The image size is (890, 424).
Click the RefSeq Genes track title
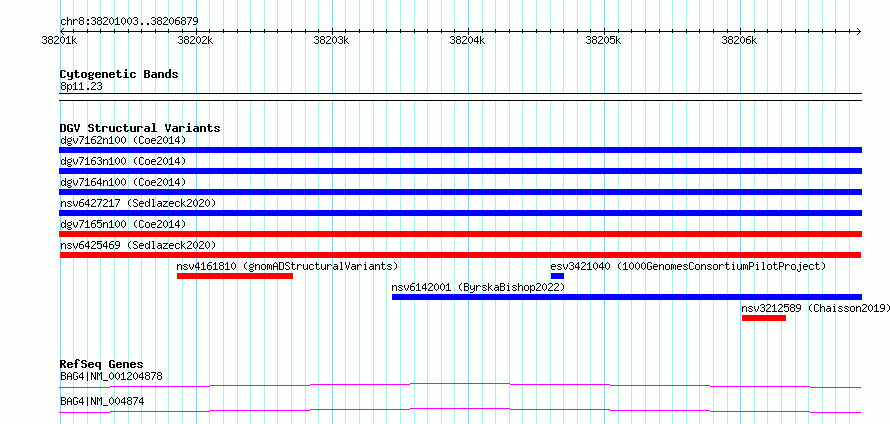tap(102, 364)
